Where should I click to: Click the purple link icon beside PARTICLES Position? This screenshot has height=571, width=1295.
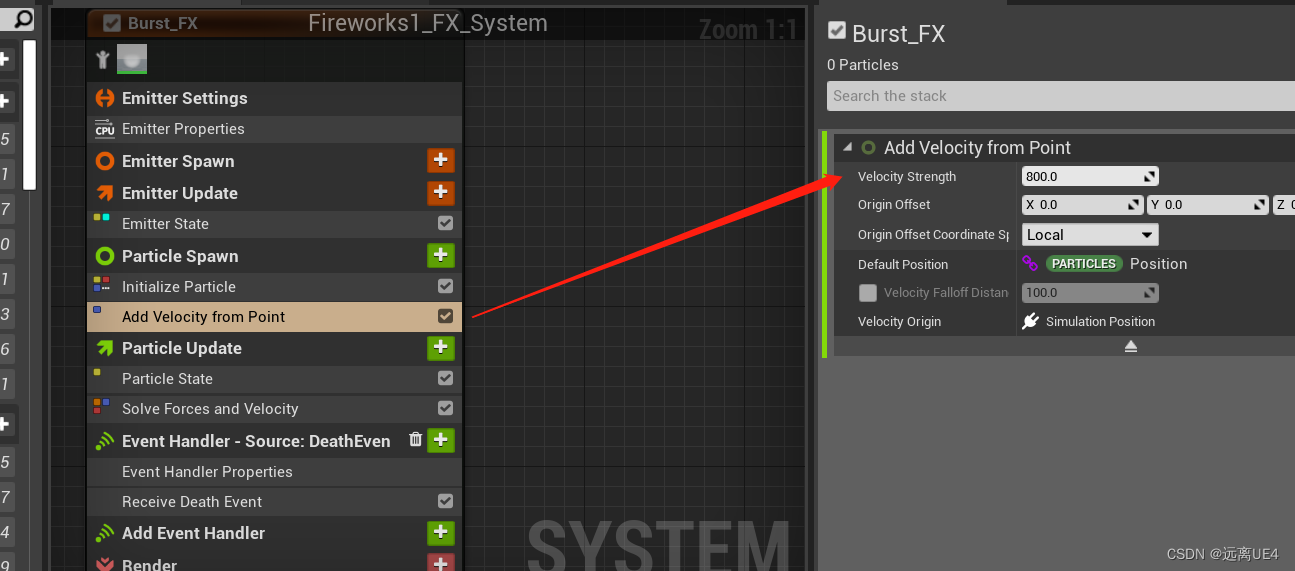click(x=1030, y=264)
